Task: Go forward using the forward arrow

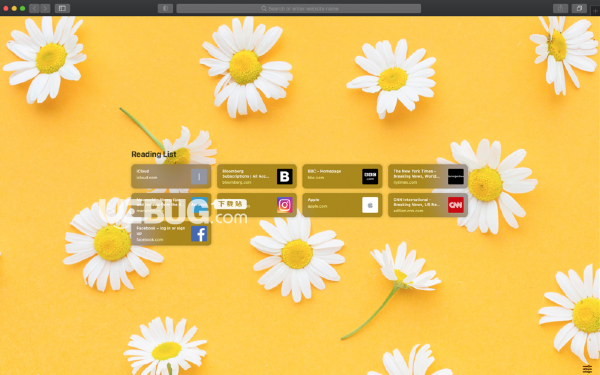Action: click(x=45, y=8)
